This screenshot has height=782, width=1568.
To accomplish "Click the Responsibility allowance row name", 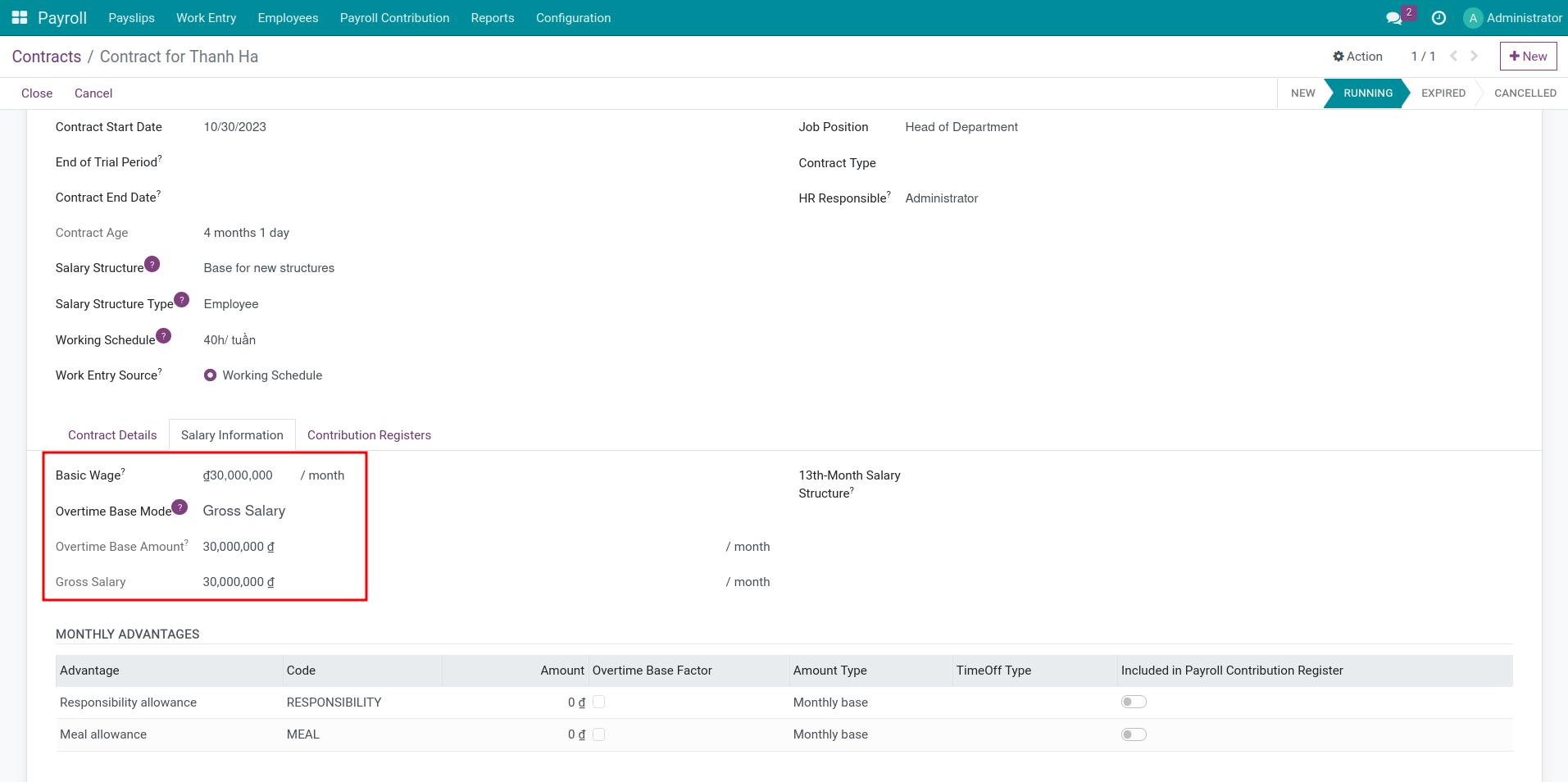I will pyautogui.click(x=128, y=702).
